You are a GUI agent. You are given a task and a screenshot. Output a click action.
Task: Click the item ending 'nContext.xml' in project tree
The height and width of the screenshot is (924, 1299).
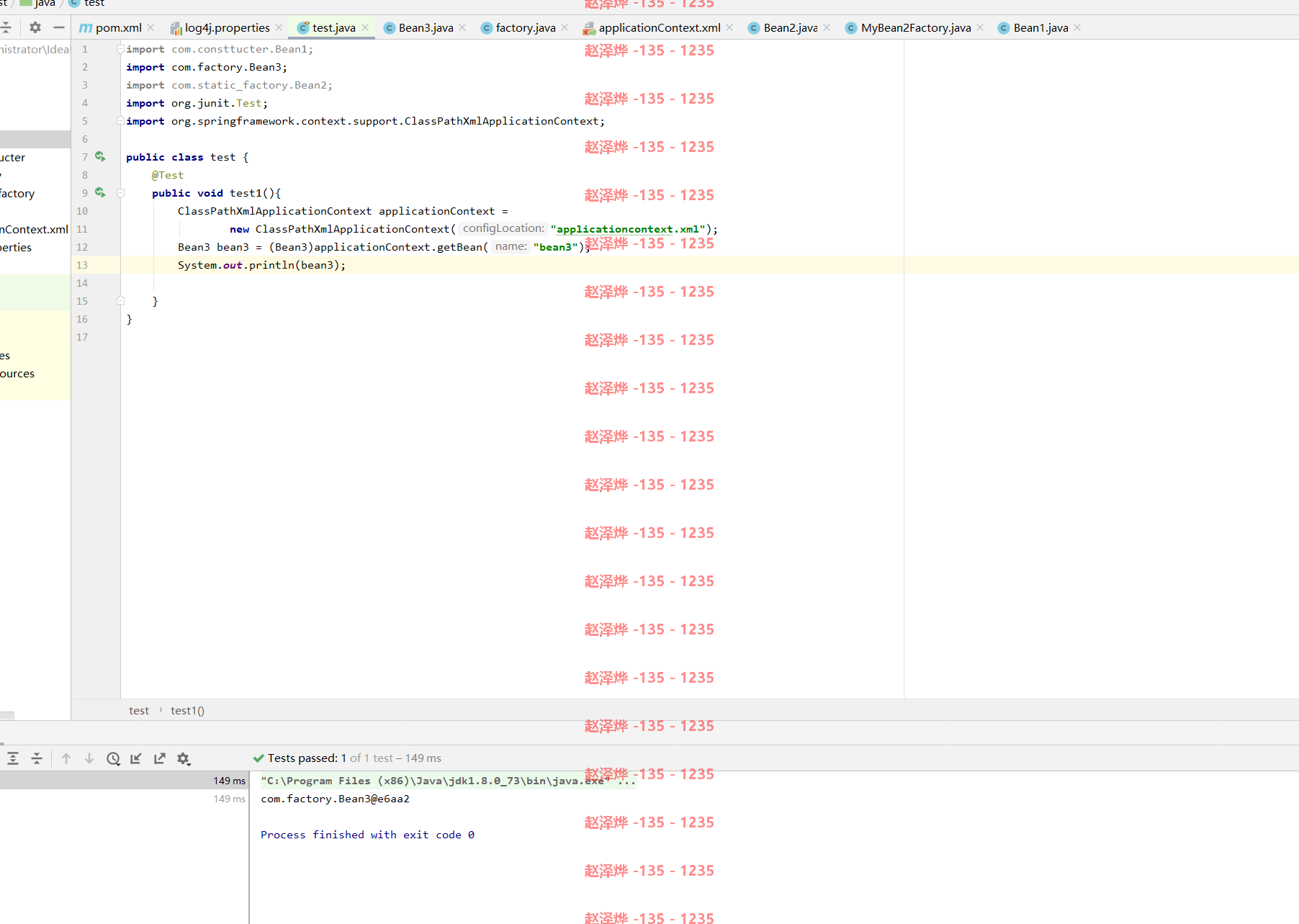click(x=34, y=230)
